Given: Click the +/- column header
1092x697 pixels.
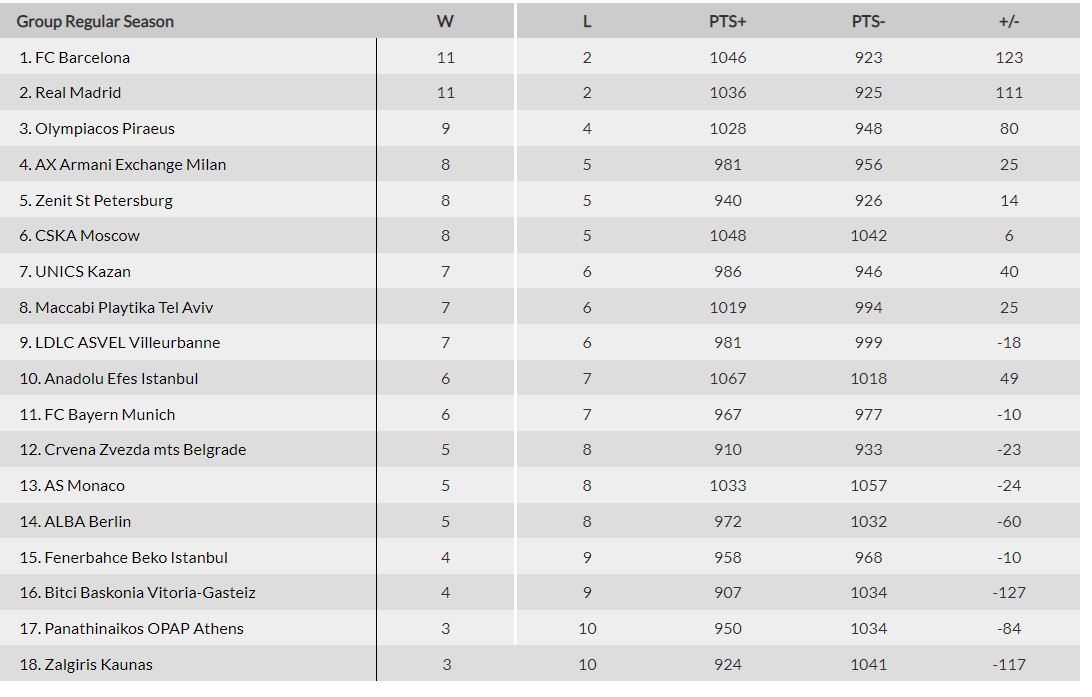Looking at the screenshot, I should point(1009,22).
